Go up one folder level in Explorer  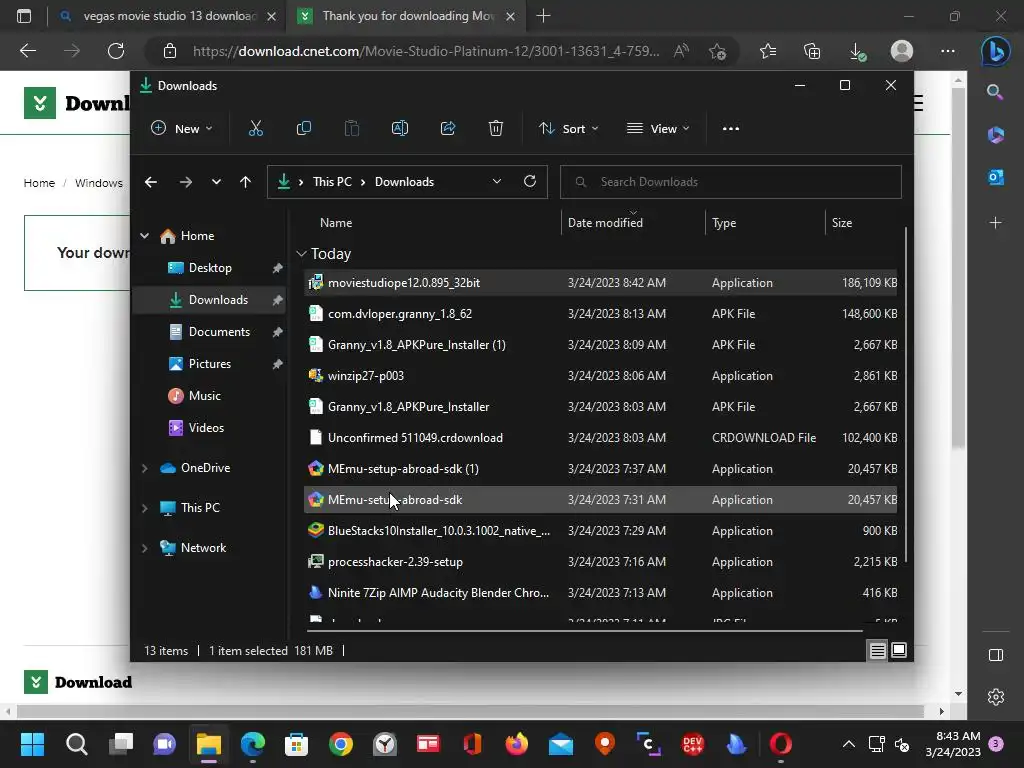pyautogui.click(x=246, y=182)
